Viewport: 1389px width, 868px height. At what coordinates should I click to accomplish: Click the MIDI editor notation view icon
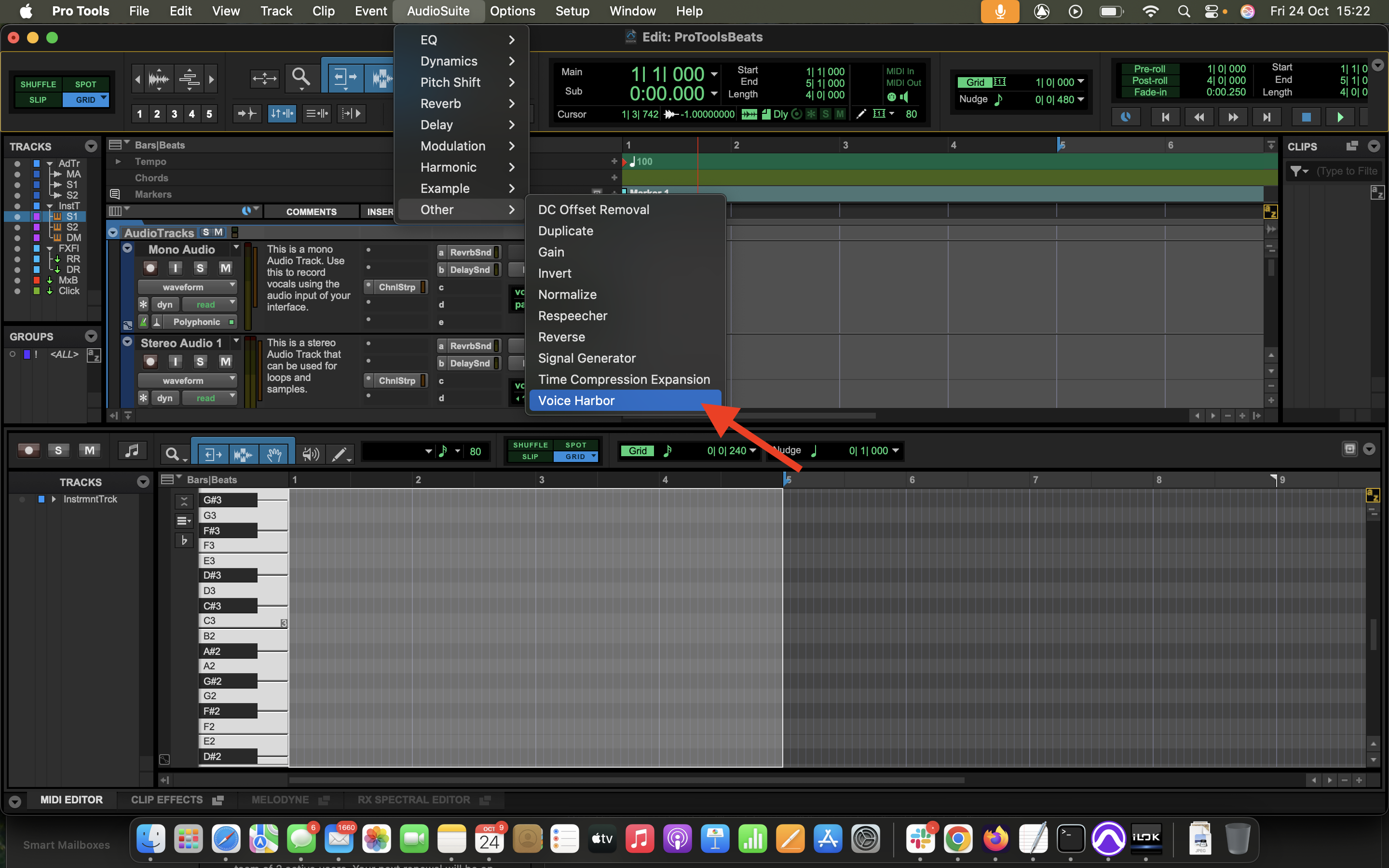click(x=132, y=451)
